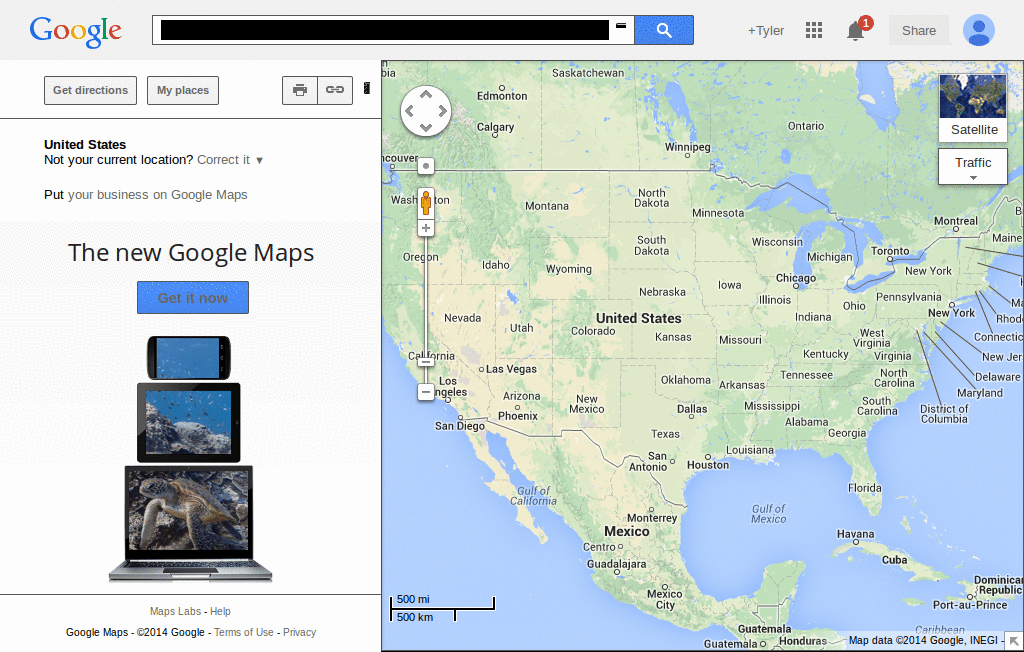Click the Google logo

tap(75, 31)
